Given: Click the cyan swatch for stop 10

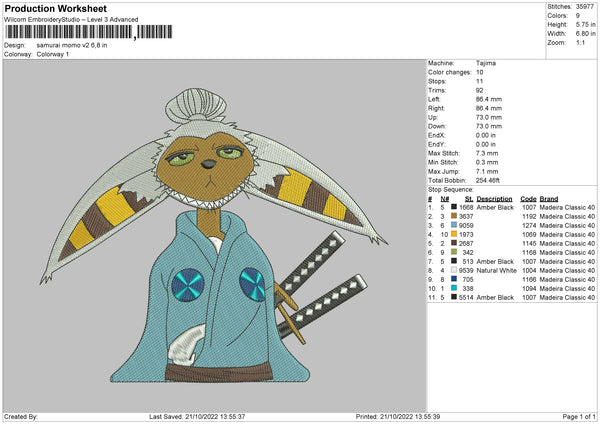Looking at the screenshot, I should [x=454, y=288].
